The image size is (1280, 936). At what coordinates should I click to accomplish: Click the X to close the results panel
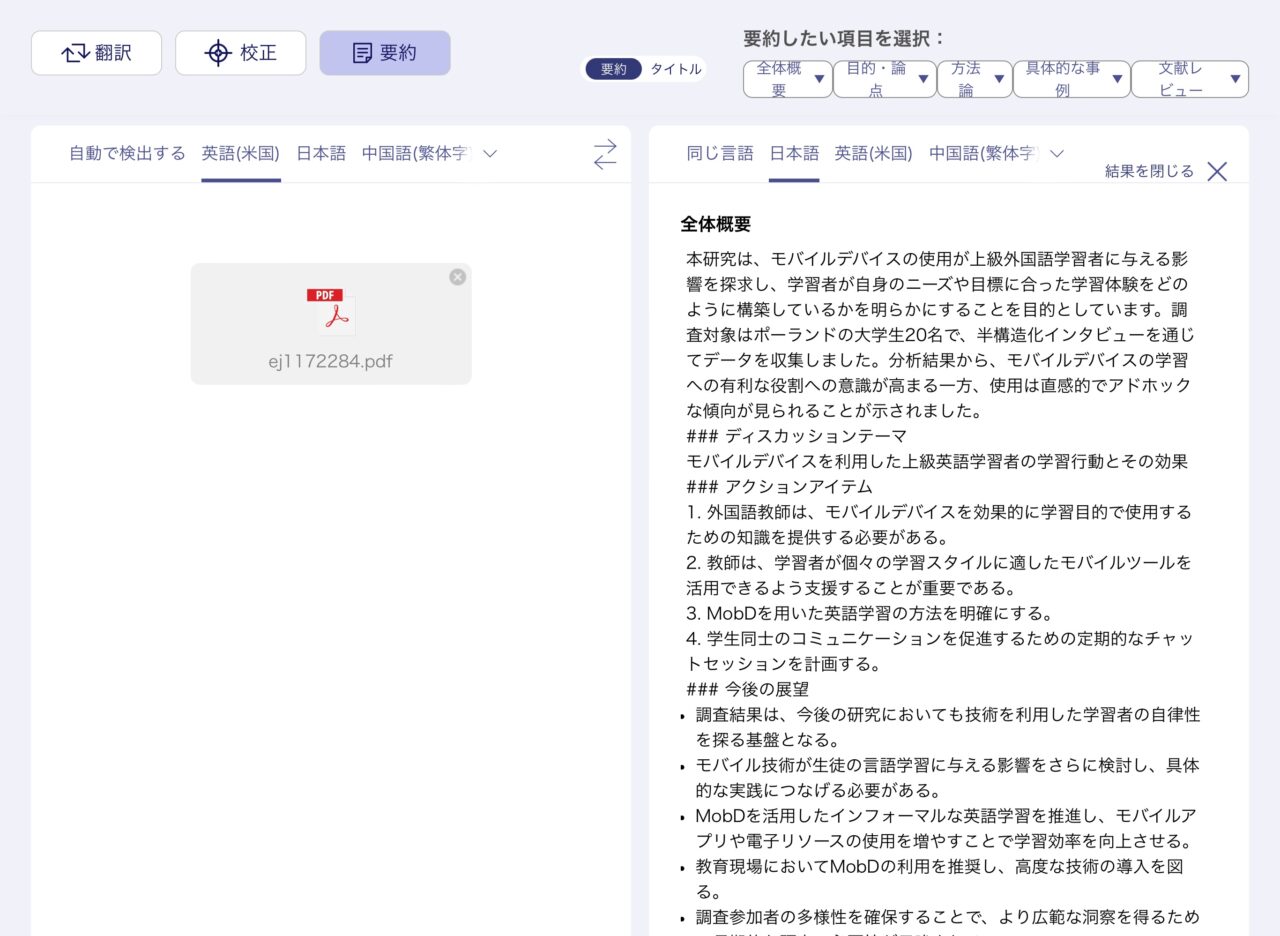(x=1216, y=171)
